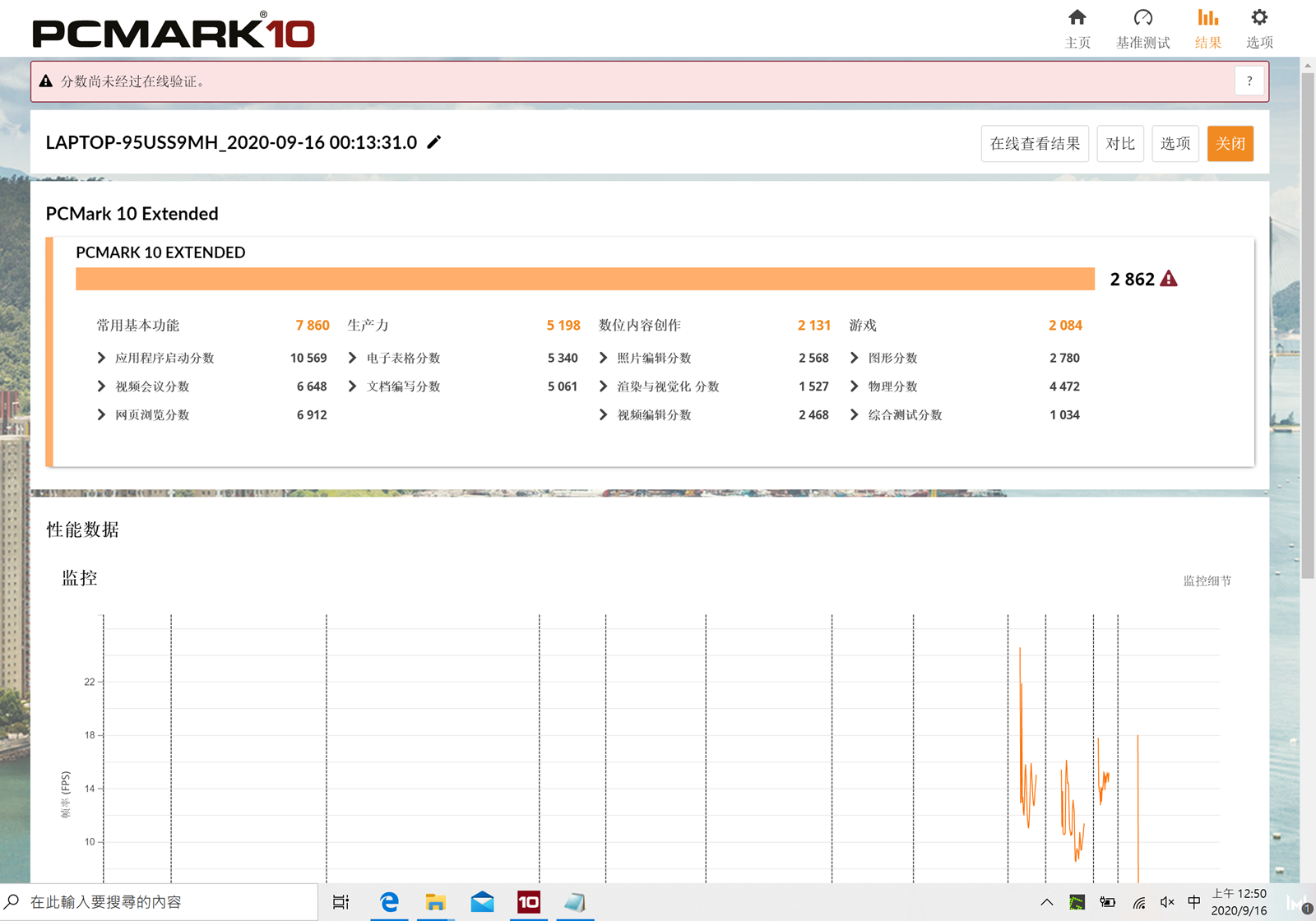Expand 照片编辑分数 details

pos(603,358)
